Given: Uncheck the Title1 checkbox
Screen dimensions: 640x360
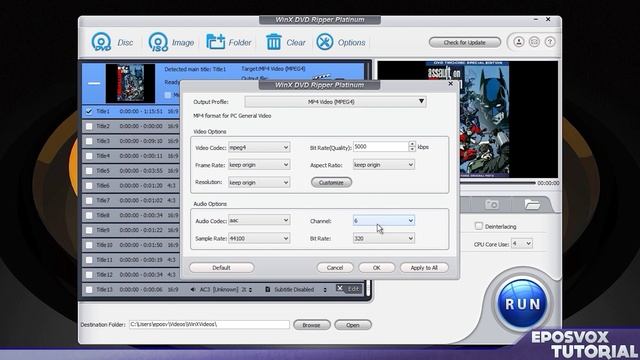Looking at the screenshot, I should pyautogui.click(x=89, y=111).
